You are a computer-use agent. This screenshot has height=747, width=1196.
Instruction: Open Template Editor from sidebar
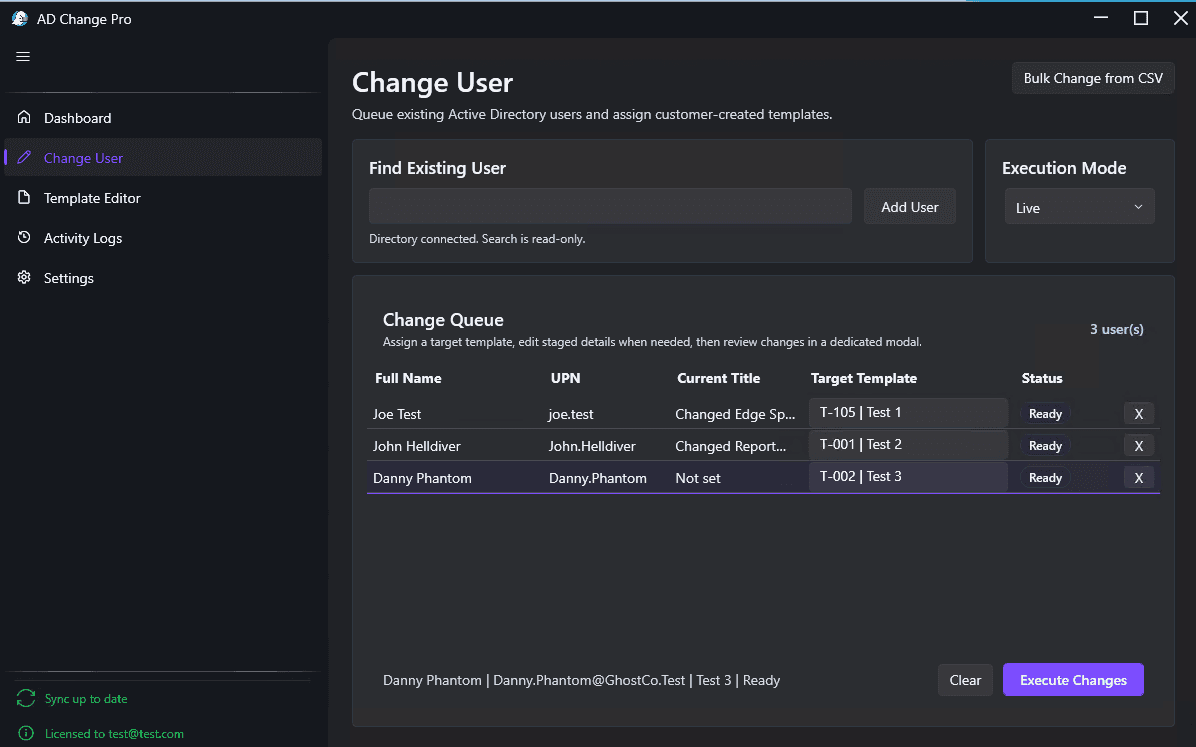(x=163, y=198)
